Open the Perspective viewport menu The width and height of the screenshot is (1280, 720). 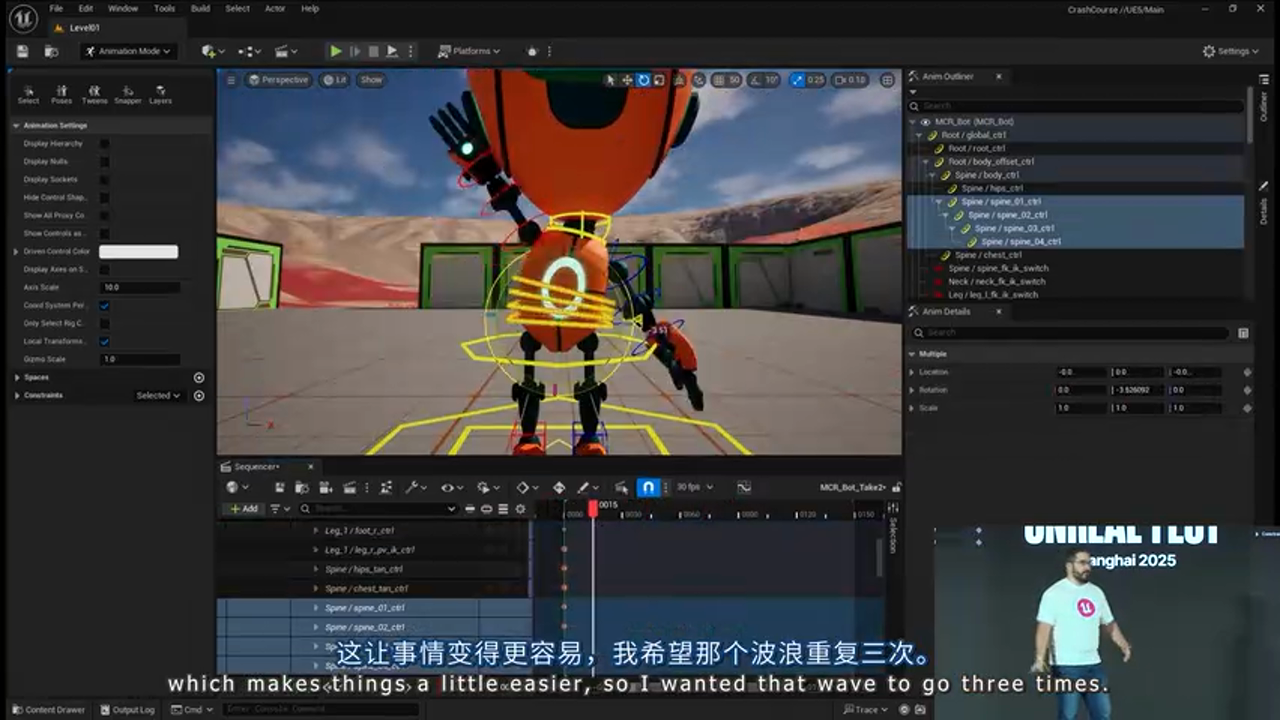pos(281,80)
